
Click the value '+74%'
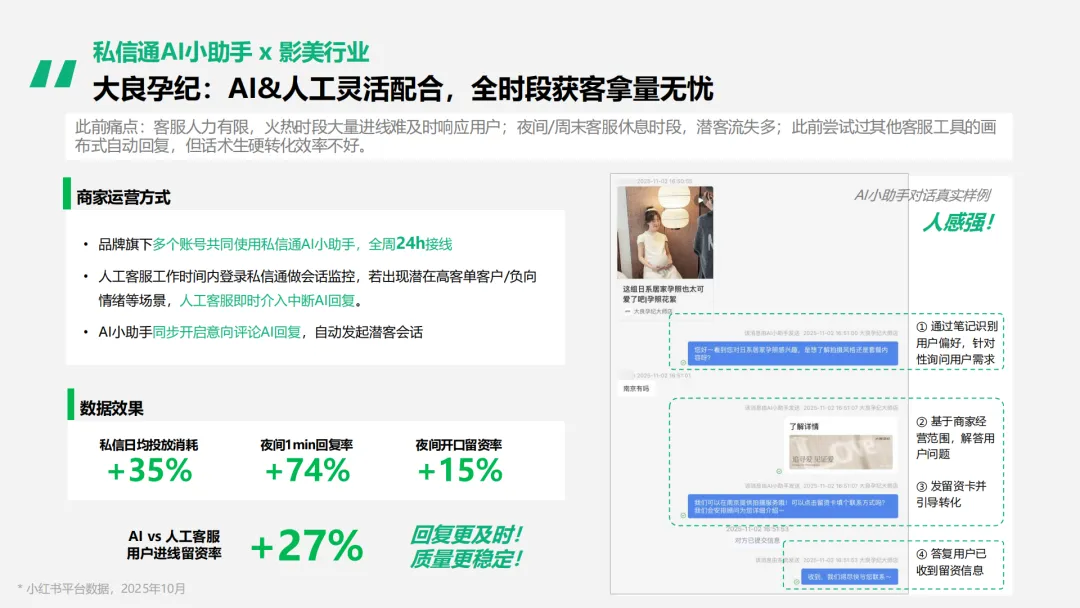click(x=307, y=471)
